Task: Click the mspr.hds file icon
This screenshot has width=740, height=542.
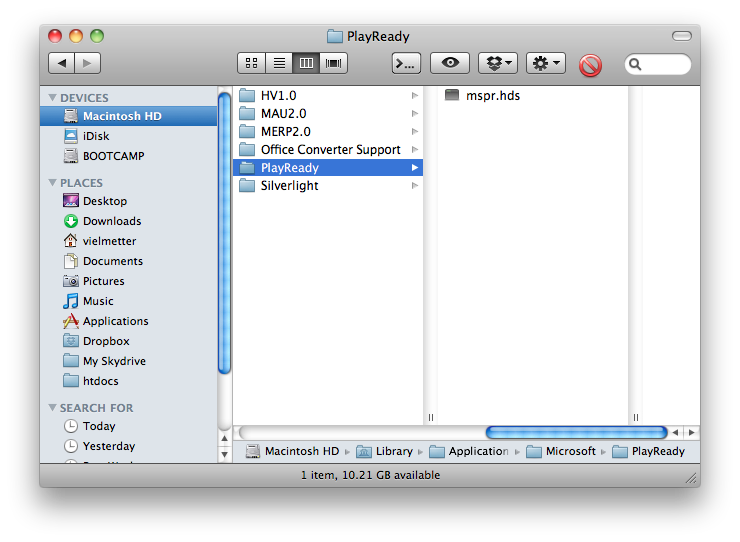Action: (452, 95)
